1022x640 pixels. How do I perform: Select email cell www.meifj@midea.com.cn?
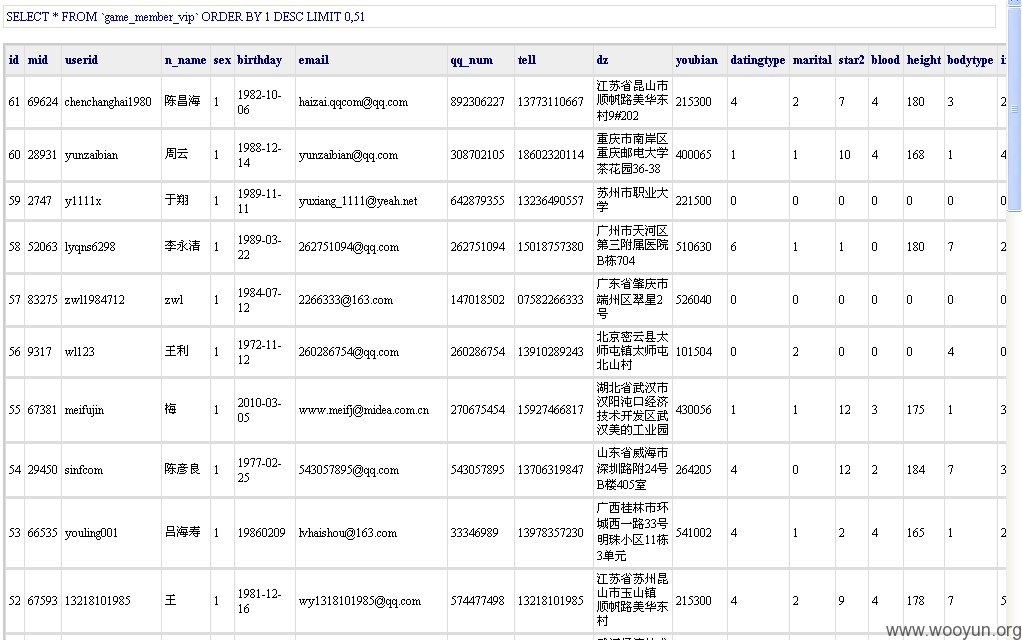(x=364, y=410)
